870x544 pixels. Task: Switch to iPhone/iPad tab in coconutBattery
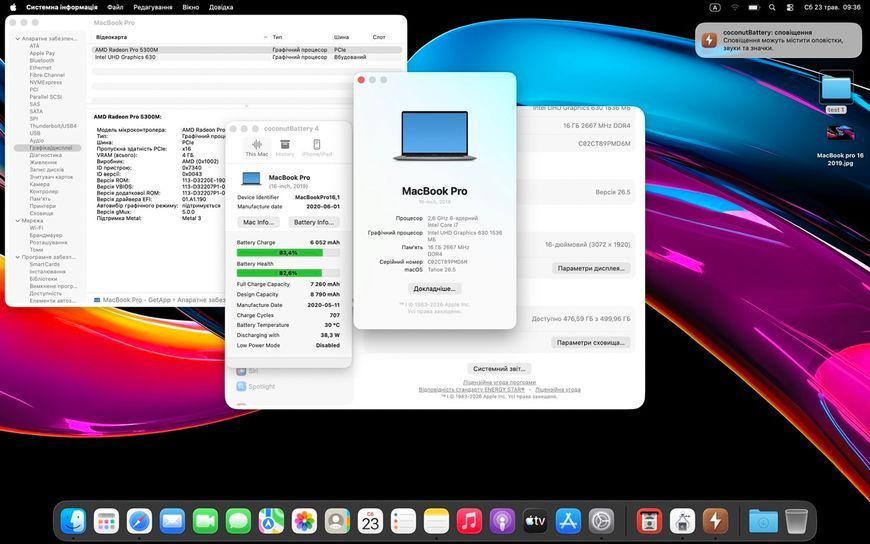coord(317,148)
